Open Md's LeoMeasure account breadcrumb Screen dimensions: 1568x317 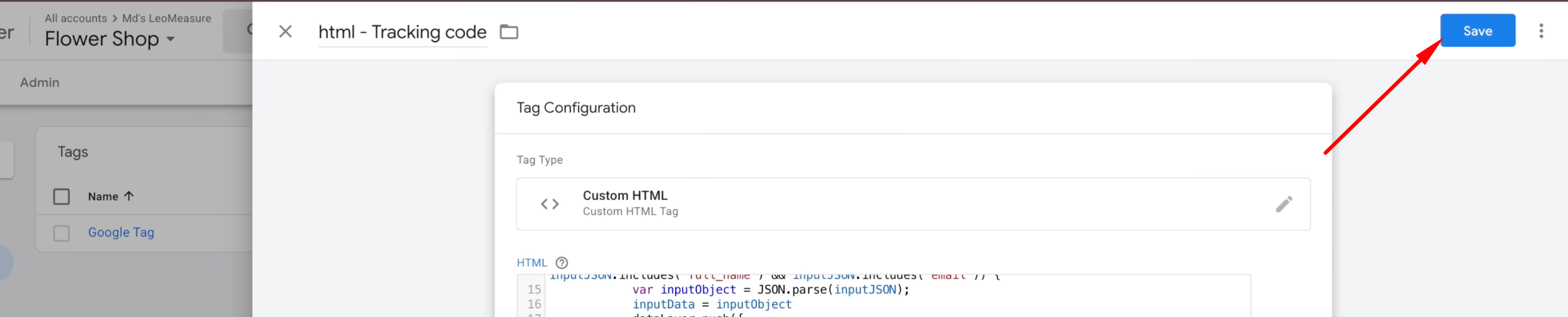[x=166, y=18]
